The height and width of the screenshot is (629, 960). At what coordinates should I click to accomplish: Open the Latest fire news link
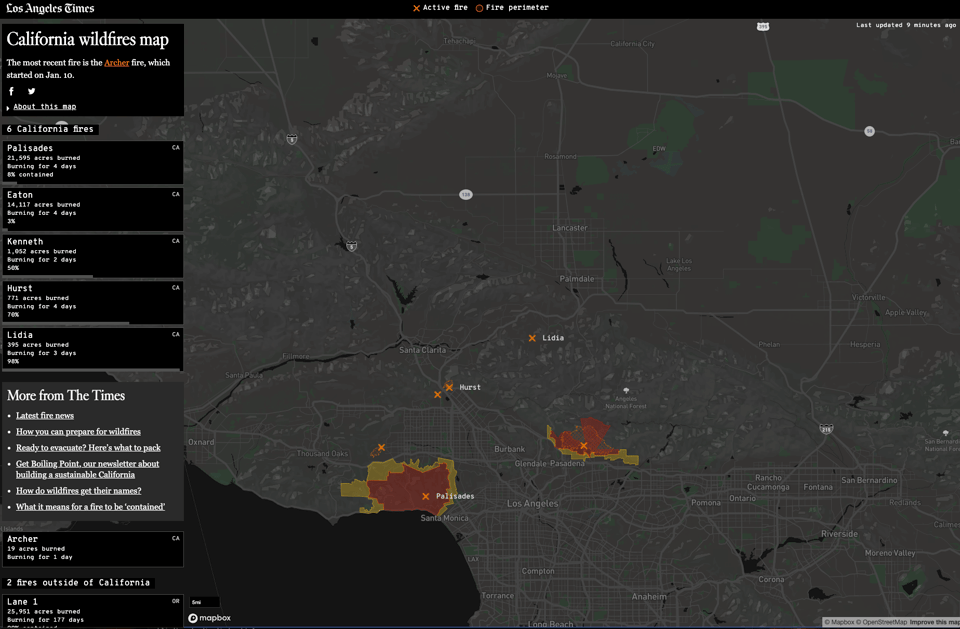[x=45, y=416]
